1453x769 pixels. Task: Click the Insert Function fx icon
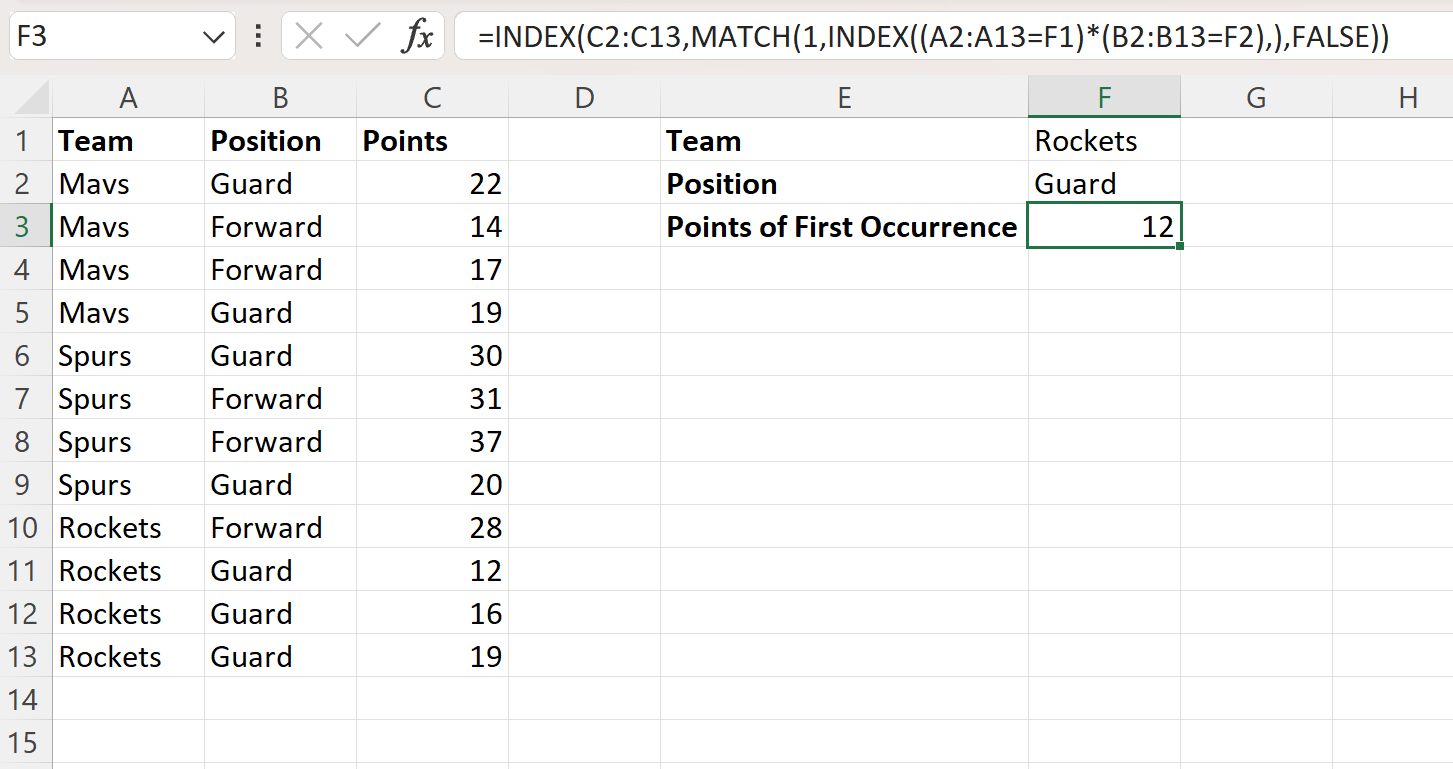(417, 37)
